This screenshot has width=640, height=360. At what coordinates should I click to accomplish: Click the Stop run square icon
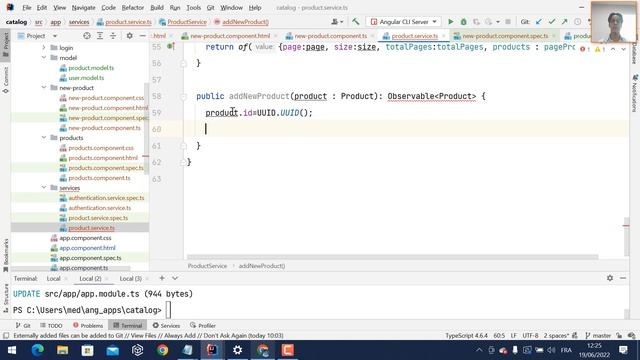point(508,22)
